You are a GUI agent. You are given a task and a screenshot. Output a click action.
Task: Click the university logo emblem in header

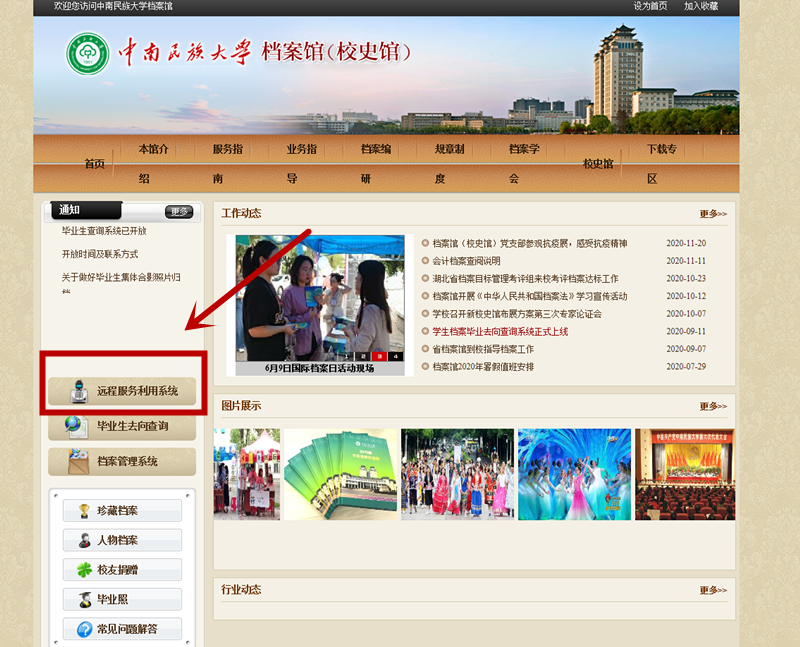88,53
